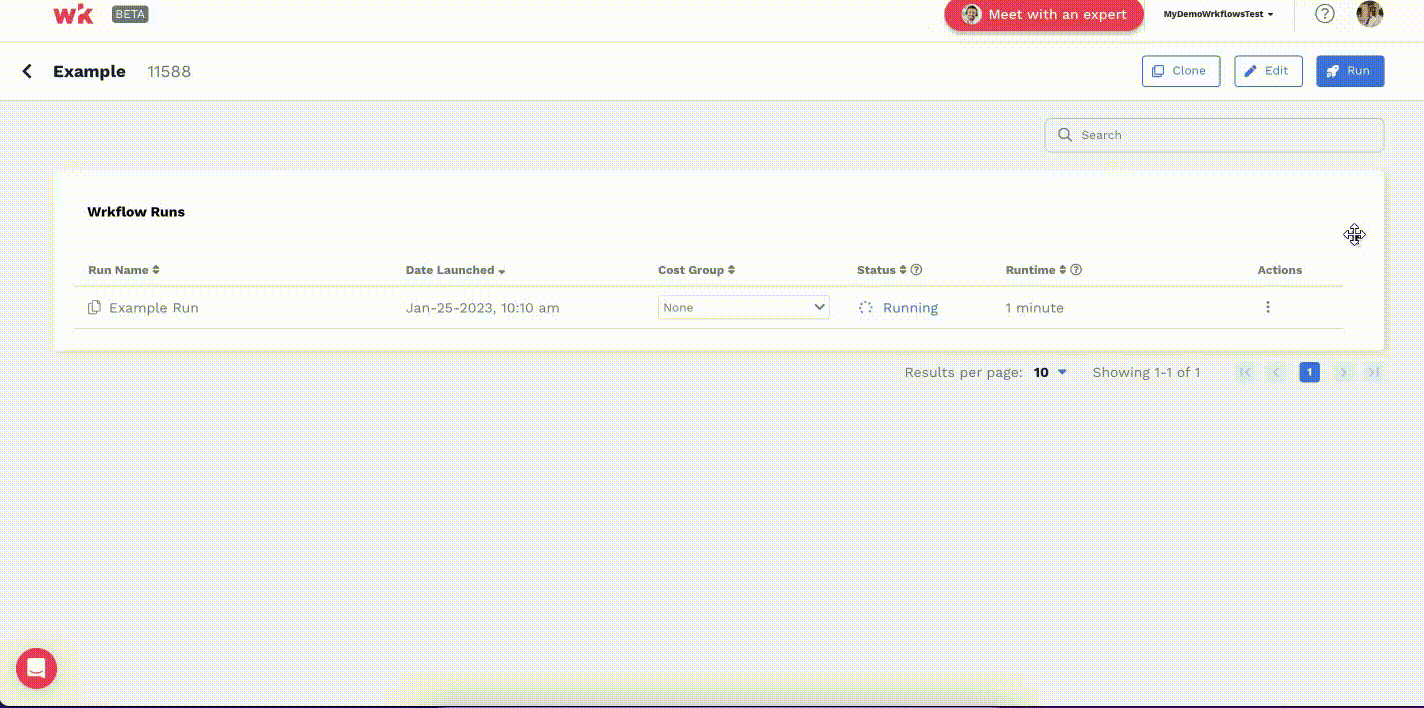
Task: Click the Wrk logo in header
Action: 73,14
